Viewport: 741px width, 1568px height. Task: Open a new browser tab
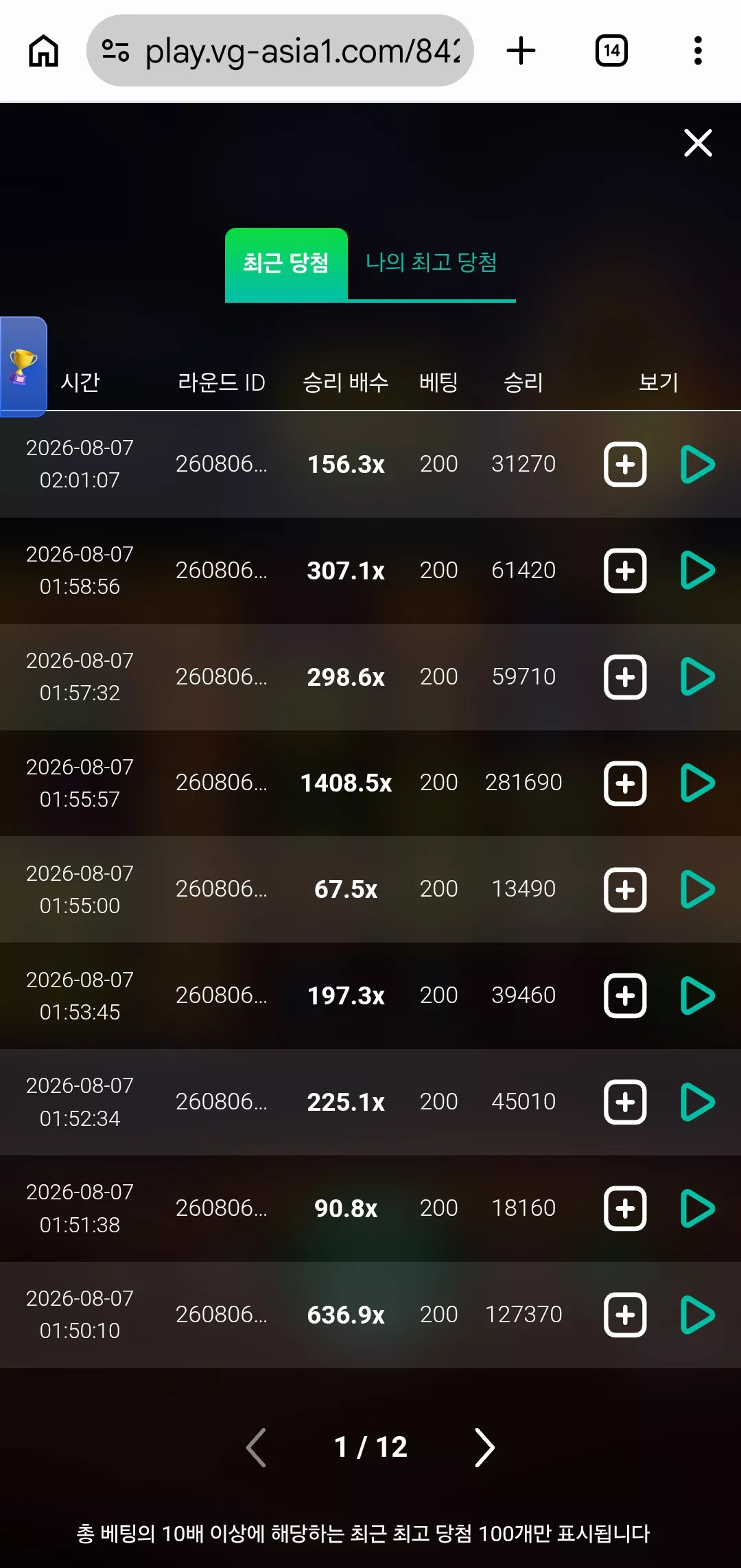tap(521, 51)
